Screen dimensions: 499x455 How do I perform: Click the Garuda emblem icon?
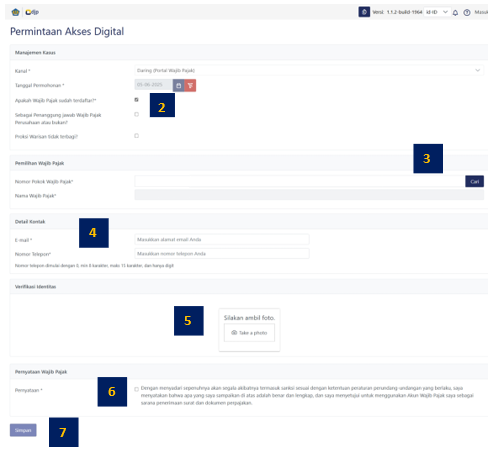click(x=16, y=12)
